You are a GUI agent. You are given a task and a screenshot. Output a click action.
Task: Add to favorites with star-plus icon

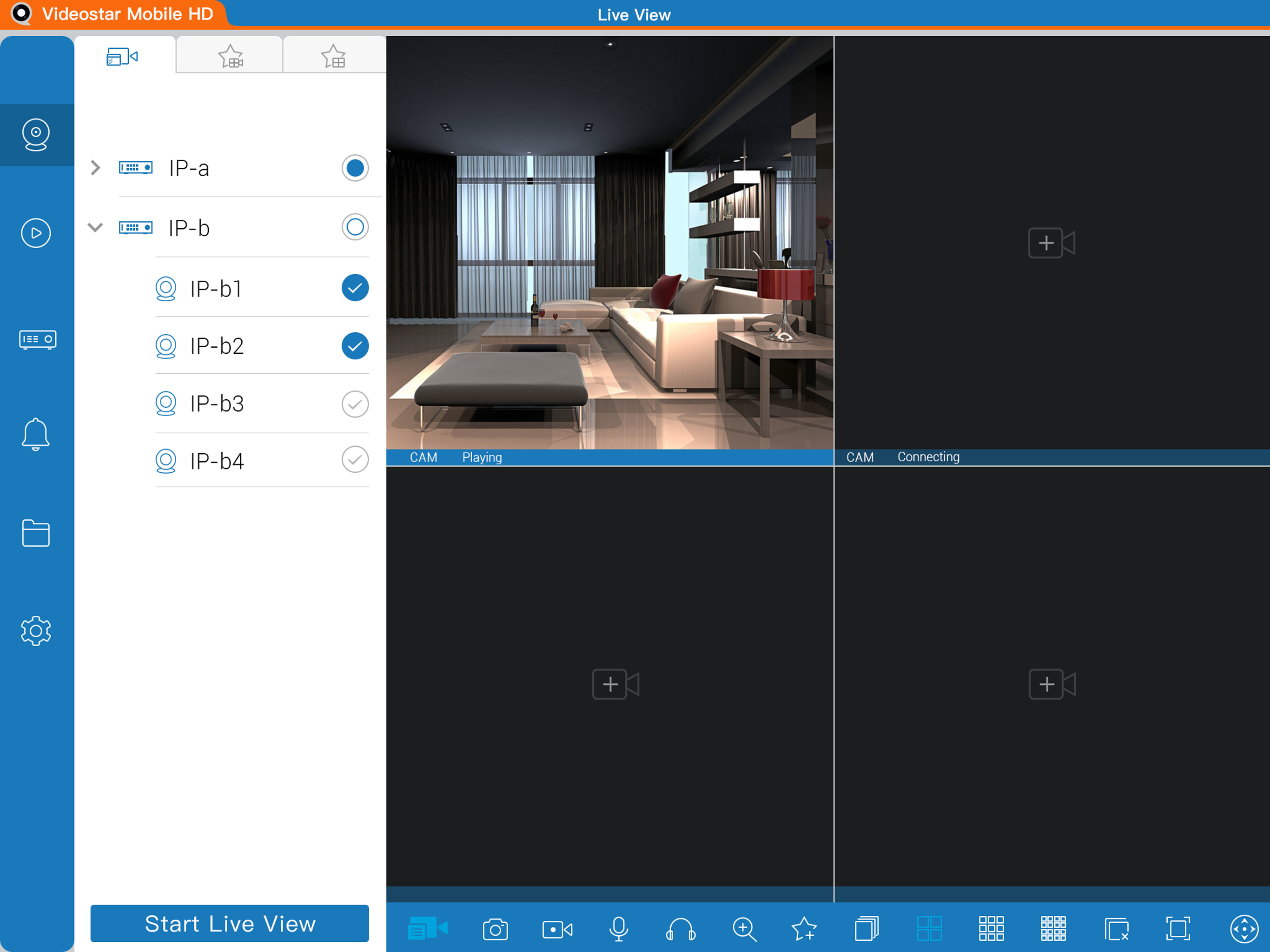[x=804, y=928]
